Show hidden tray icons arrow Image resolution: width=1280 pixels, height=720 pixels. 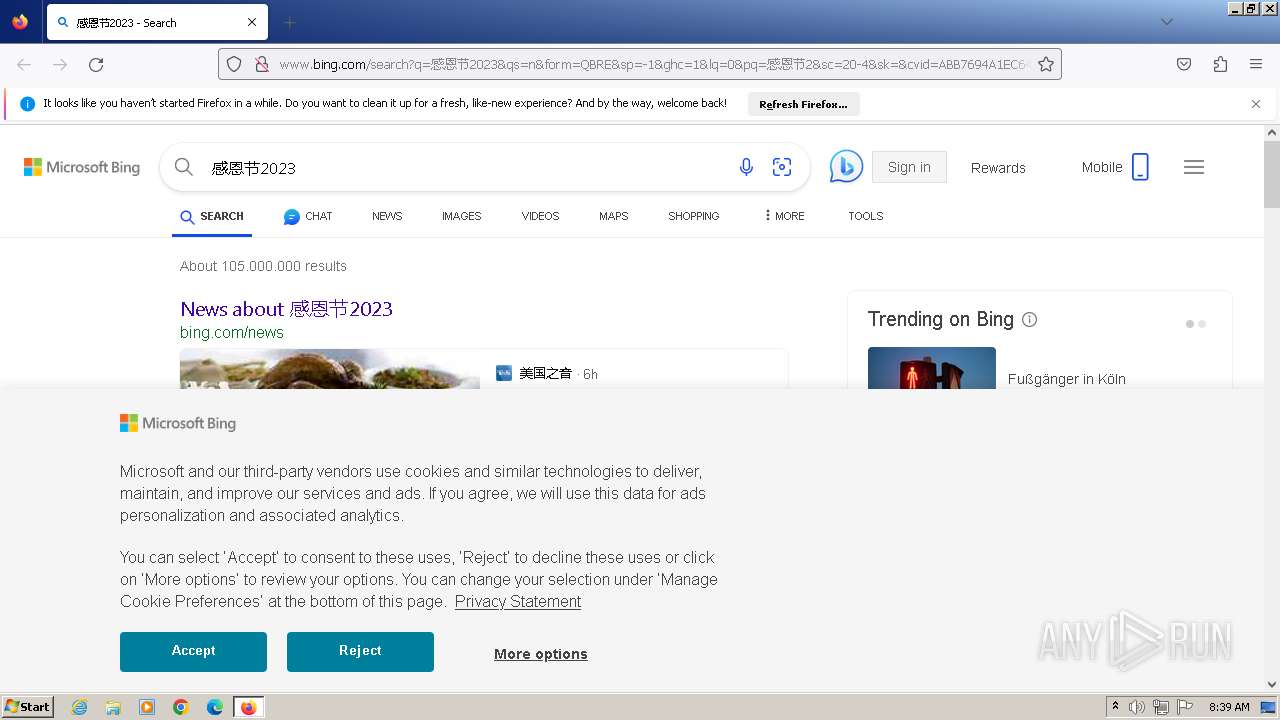1115,707
